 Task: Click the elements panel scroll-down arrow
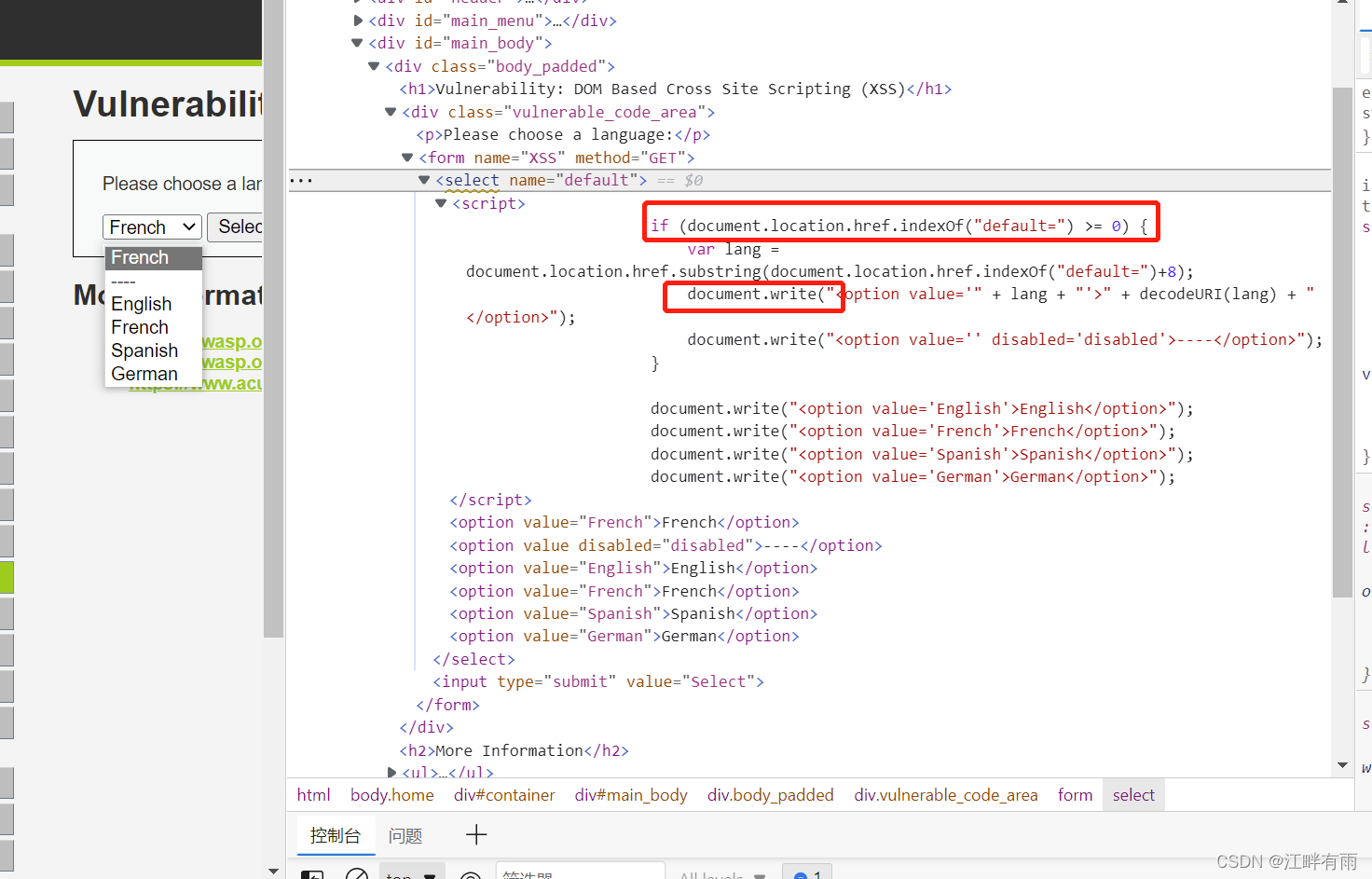[x=1342, y=764]
